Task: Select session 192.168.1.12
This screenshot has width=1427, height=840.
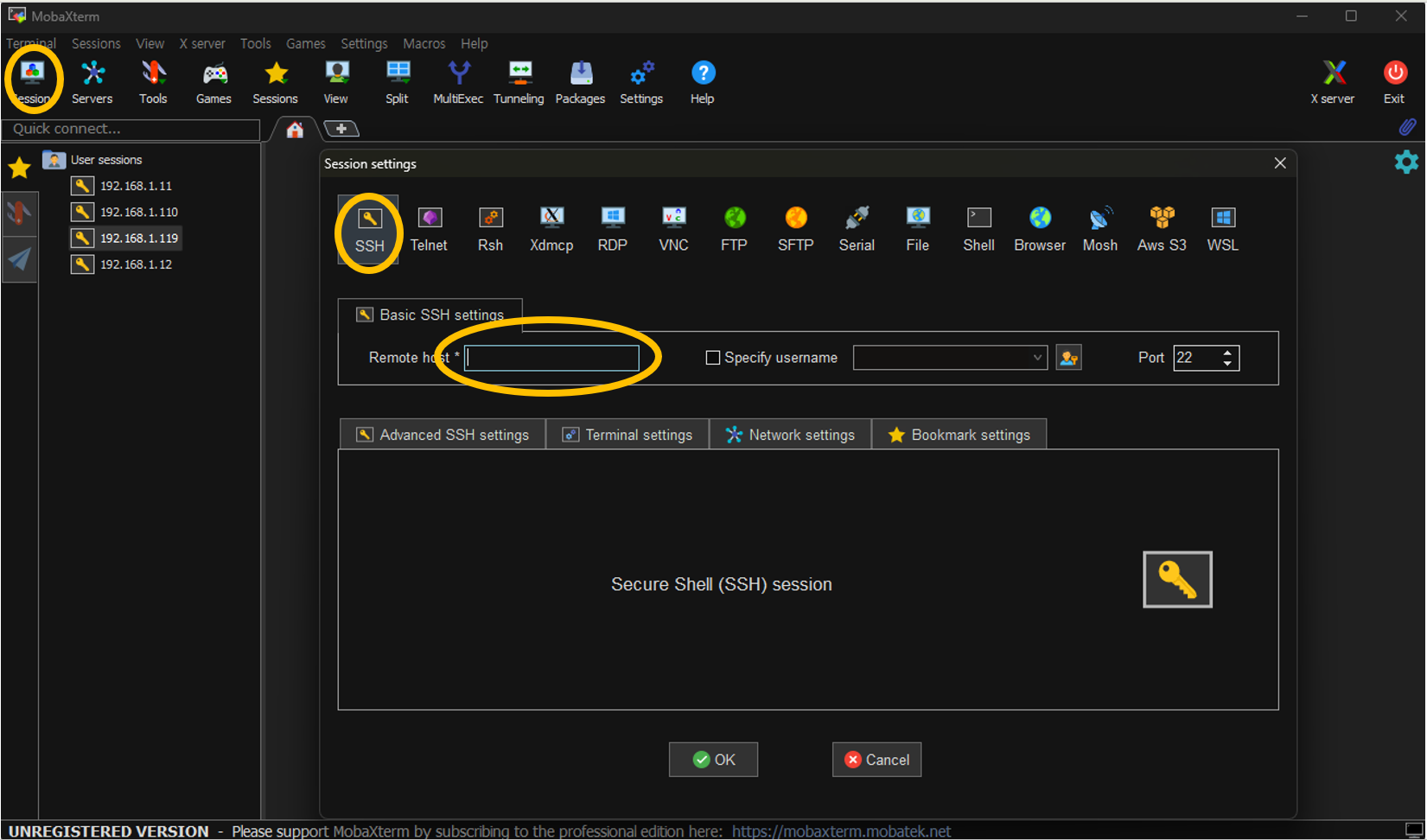Action: 122,264
